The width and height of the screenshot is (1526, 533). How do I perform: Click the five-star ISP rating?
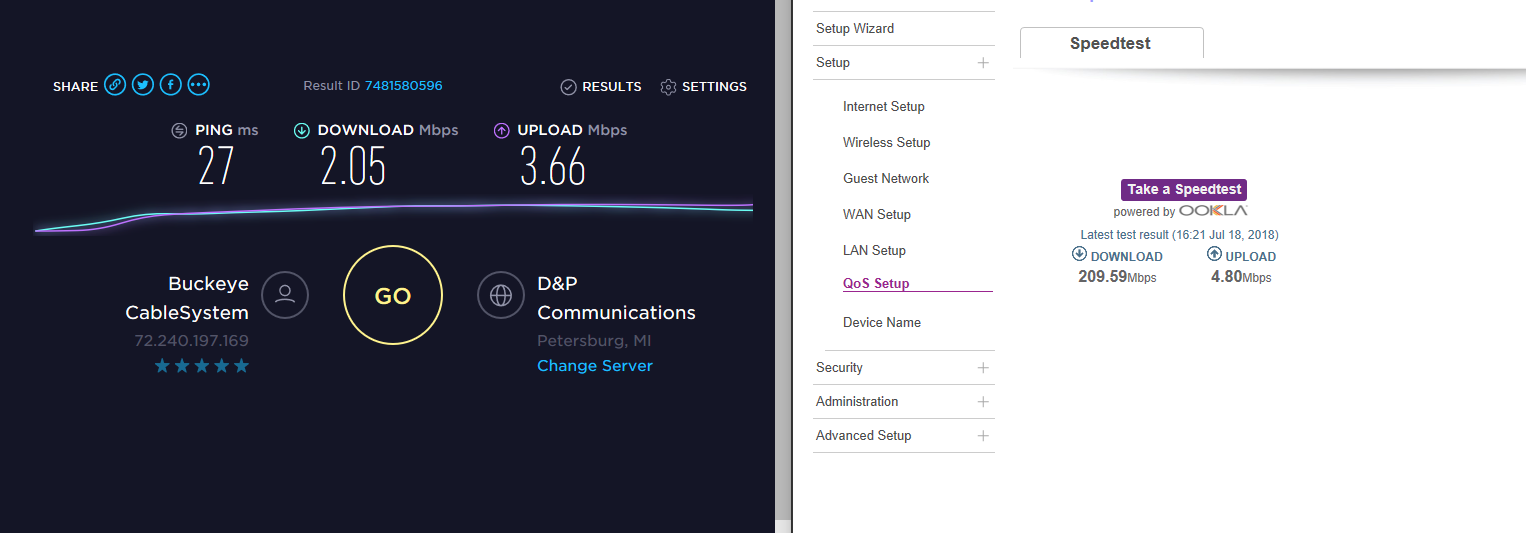pos(201,367)
